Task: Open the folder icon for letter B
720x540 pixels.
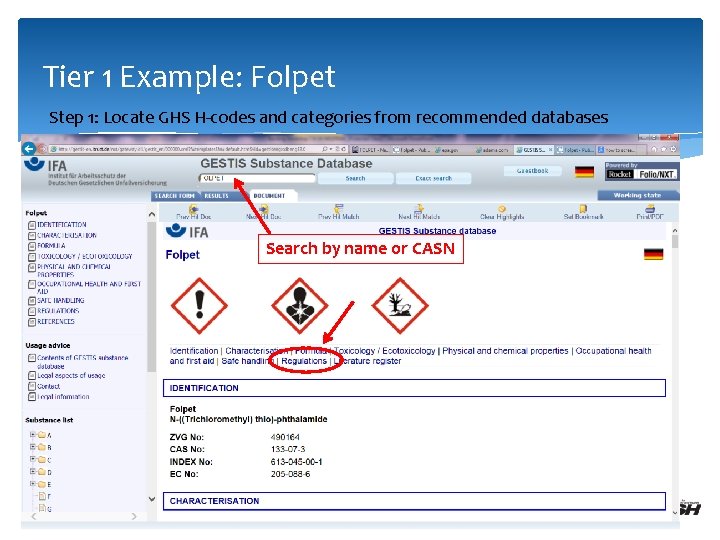Action: pos(41,447)
